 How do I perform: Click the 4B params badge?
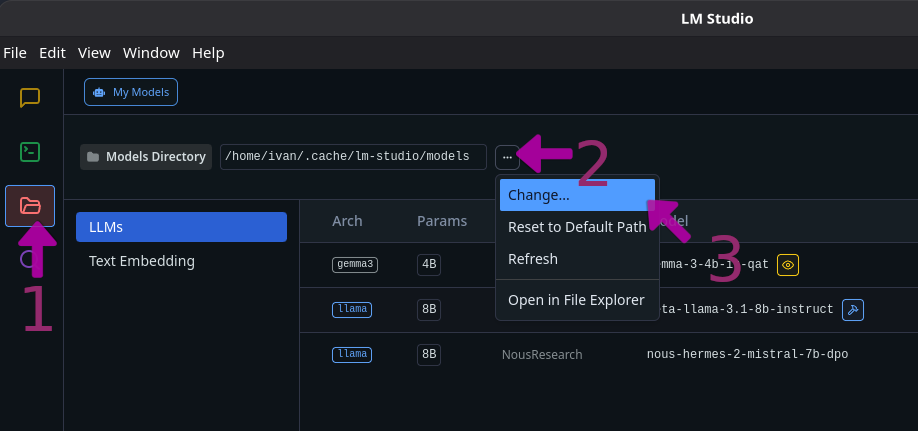click(429, 265)
